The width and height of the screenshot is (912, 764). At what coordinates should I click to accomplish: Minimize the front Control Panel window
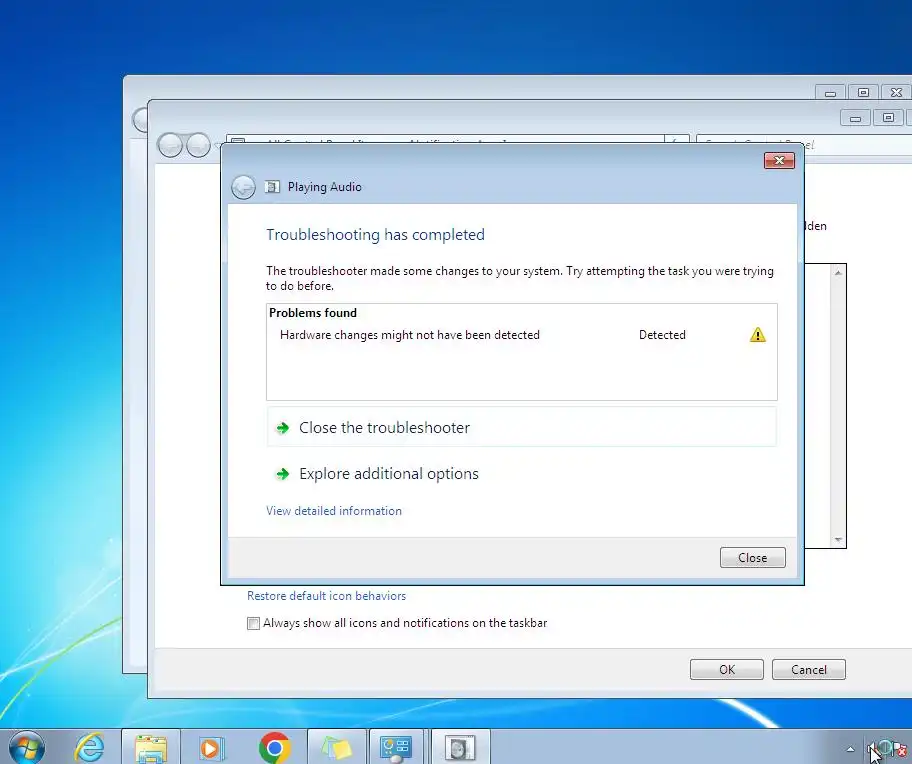point(855,118)
